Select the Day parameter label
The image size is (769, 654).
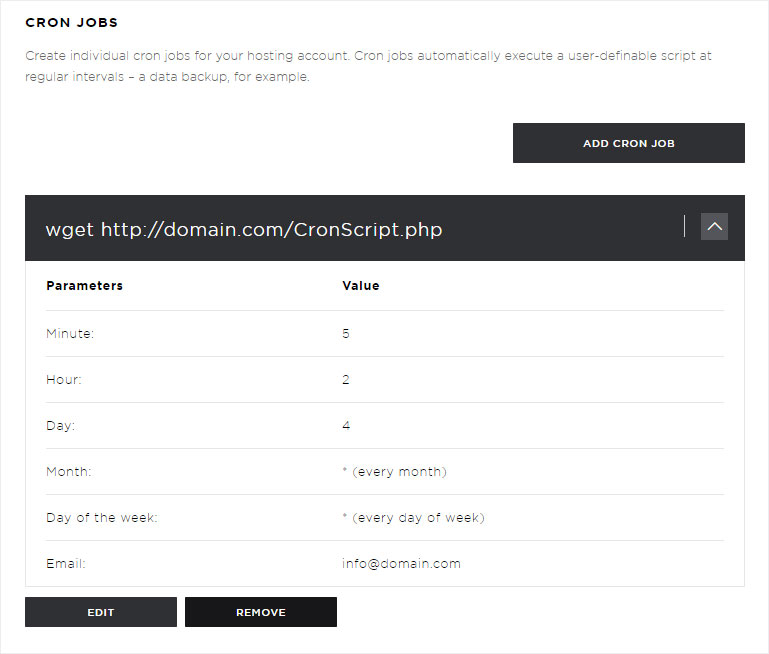61,426
